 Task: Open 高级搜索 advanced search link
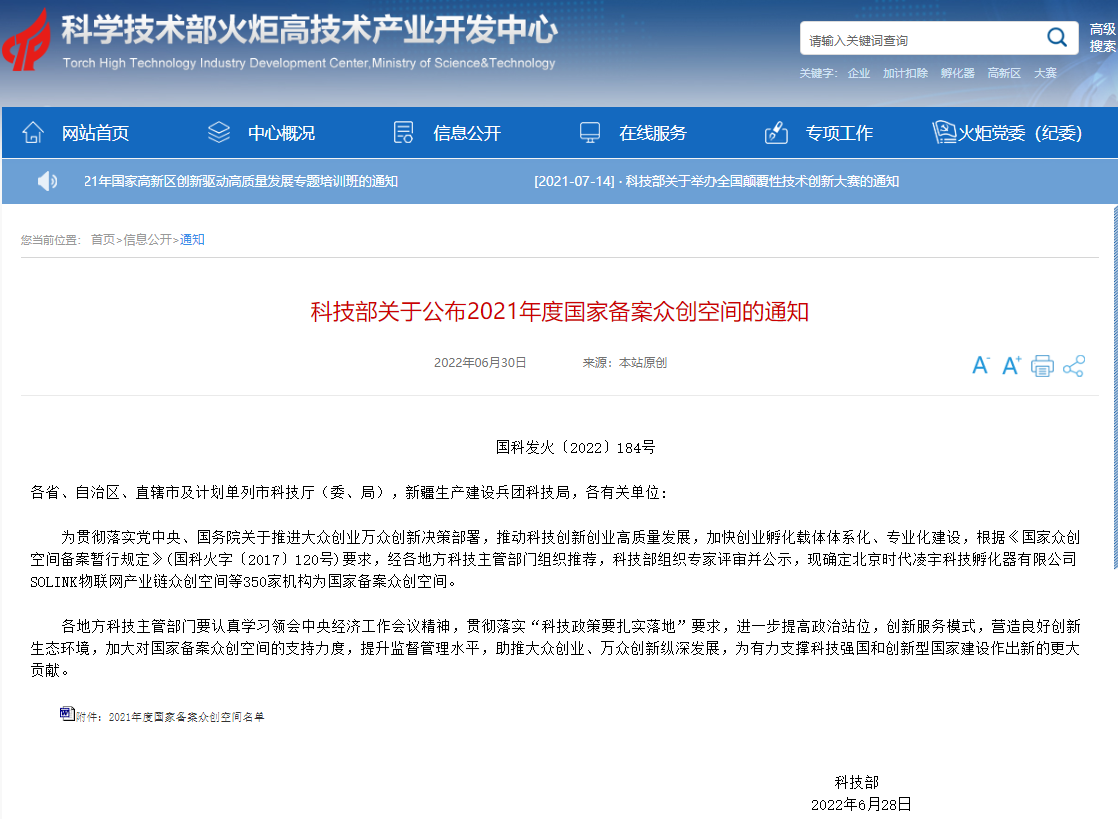[1102, 38]
